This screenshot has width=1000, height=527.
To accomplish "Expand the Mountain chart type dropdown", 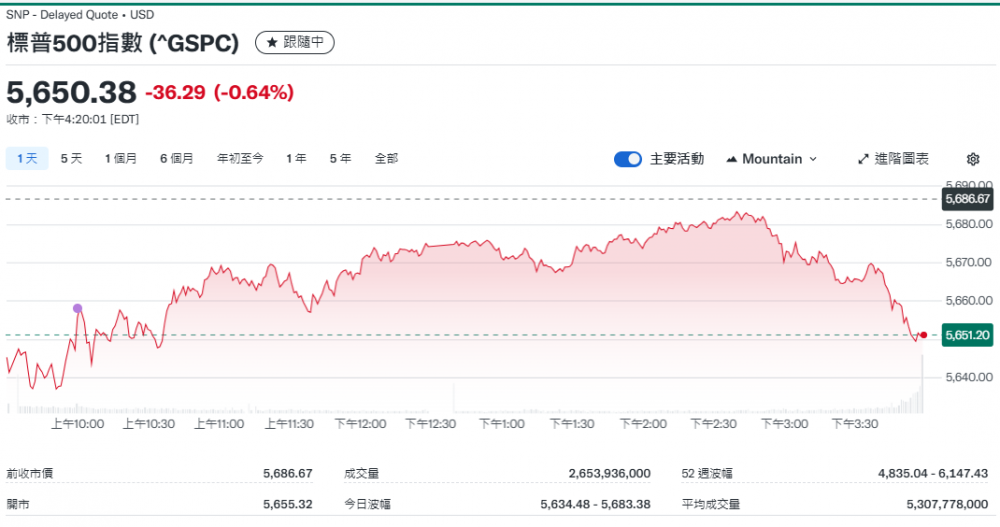I will (812, 159).
